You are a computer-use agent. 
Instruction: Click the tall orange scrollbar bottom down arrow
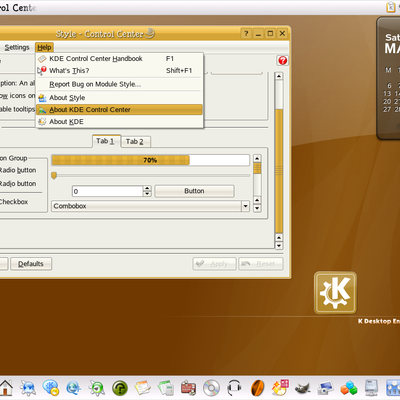(x=279, y=246)
